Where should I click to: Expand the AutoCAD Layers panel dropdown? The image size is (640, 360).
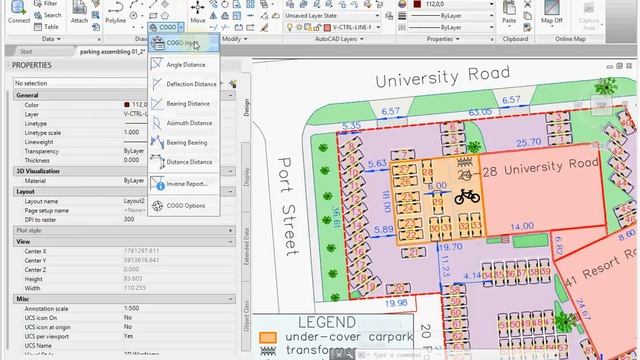click(x=339, y=39)
